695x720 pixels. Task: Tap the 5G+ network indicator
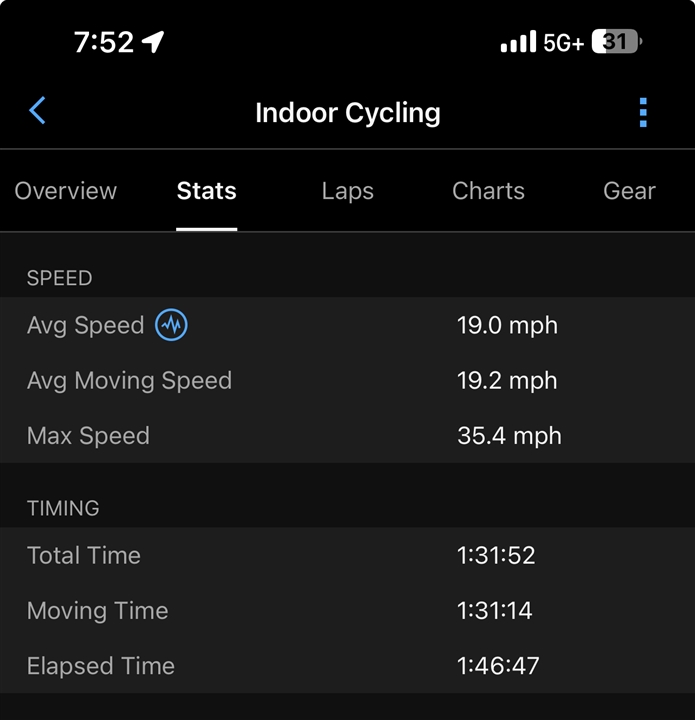[564, 43]
